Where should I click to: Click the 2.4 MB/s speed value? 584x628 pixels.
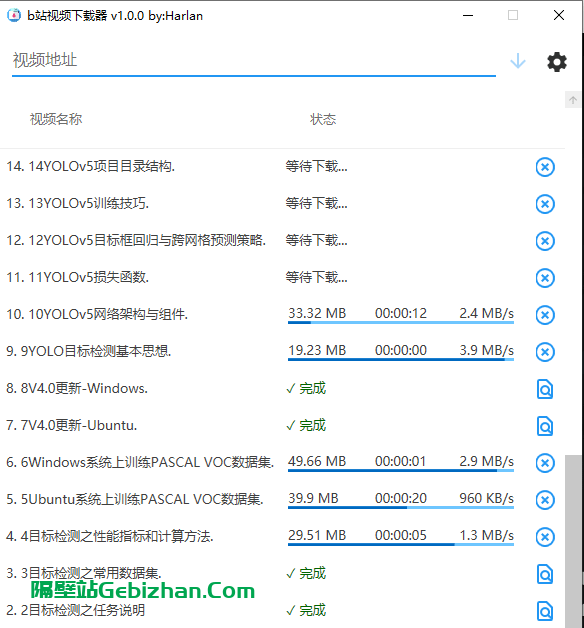(x=486, y=313)
